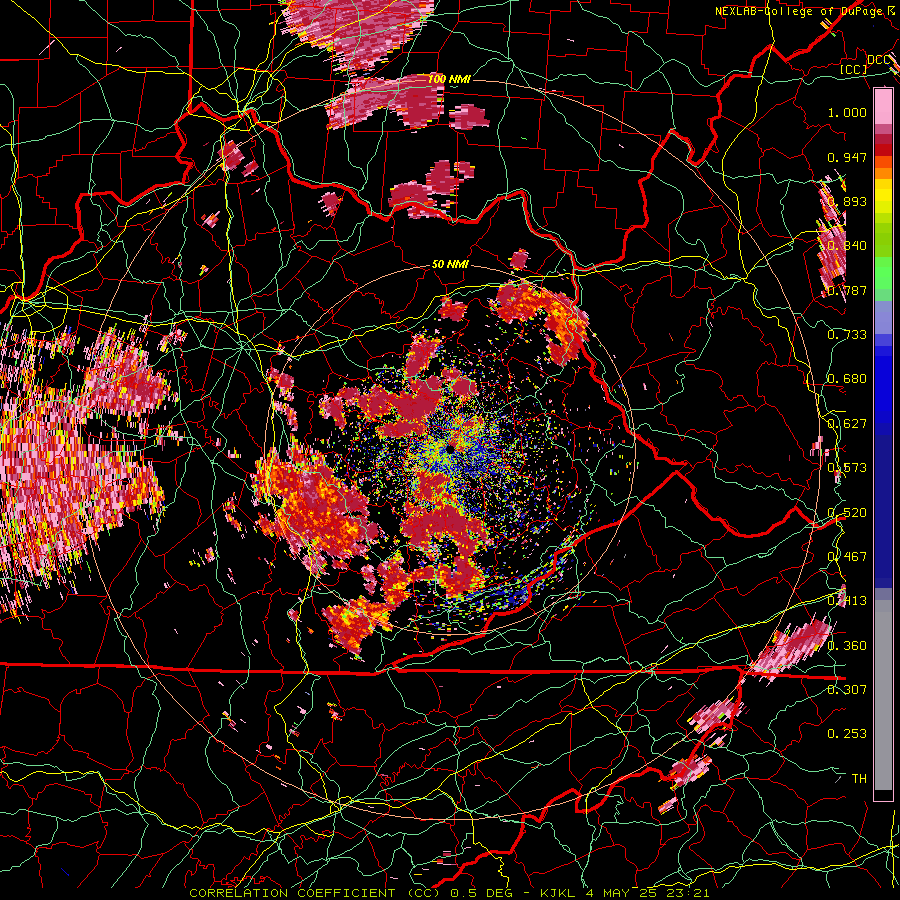The height and width of the screenshot is (900, 900).
Task: Click the 0.947 colorbar value
Action: pos(847,157)
